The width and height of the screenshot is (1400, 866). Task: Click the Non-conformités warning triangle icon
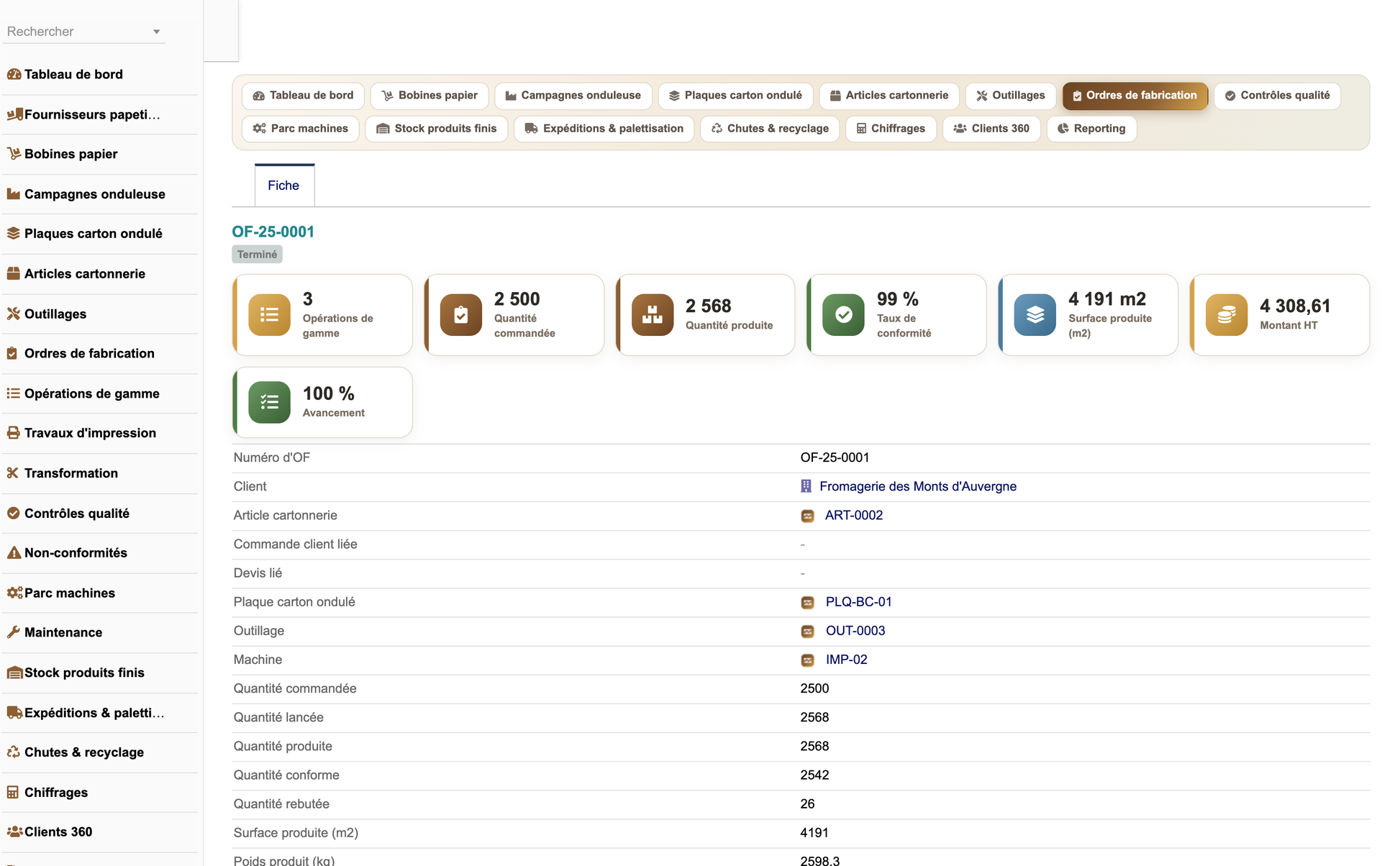pos(14,552)
